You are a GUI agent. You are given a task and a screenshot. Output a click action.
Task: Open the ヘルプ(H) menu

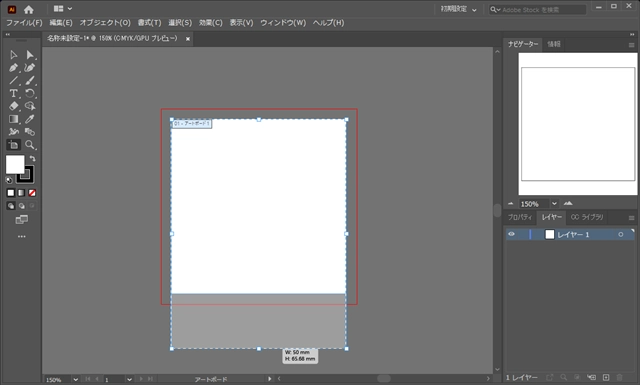coord(328,23)
